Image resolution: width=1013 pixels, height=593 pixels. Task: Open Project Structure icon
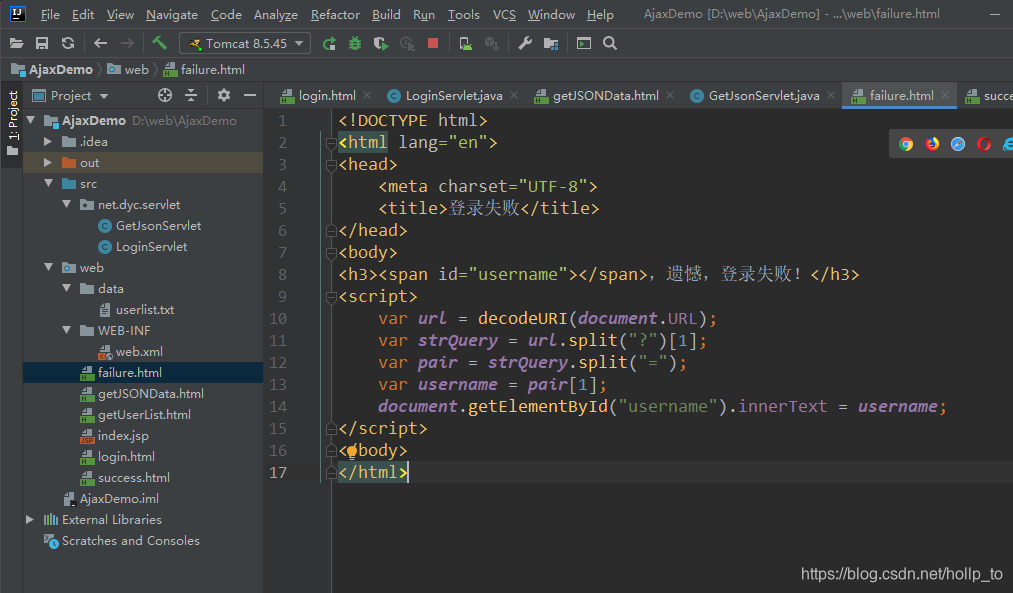click(550, 43)
